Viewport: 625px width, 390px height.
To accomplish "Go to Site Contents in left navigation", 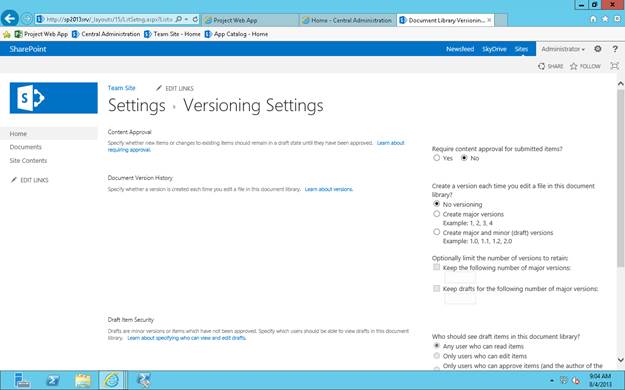I will point(28,161).
